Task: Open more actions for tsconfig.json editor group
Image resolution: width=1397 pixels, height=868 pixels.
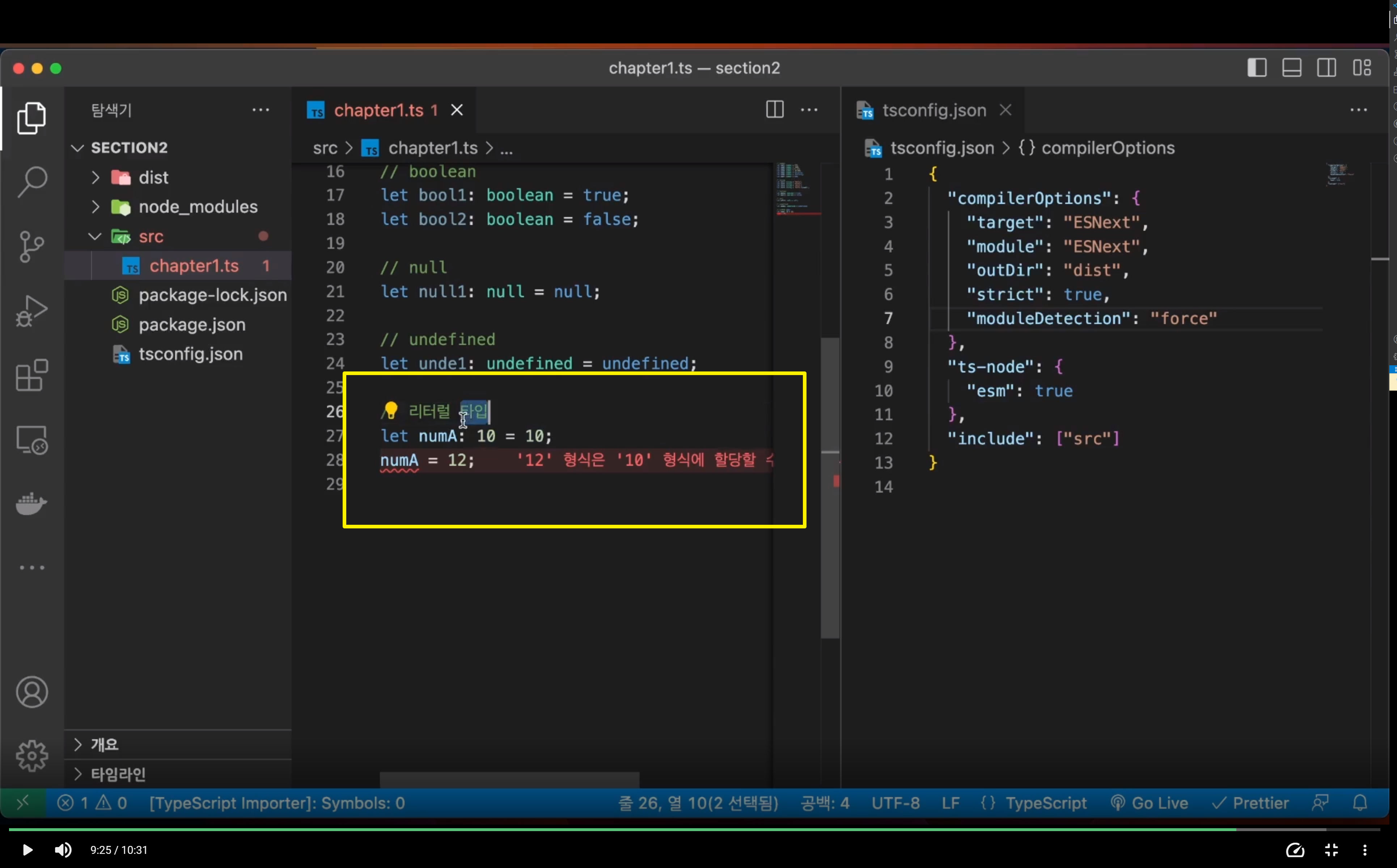Action: click(1359, 110)
